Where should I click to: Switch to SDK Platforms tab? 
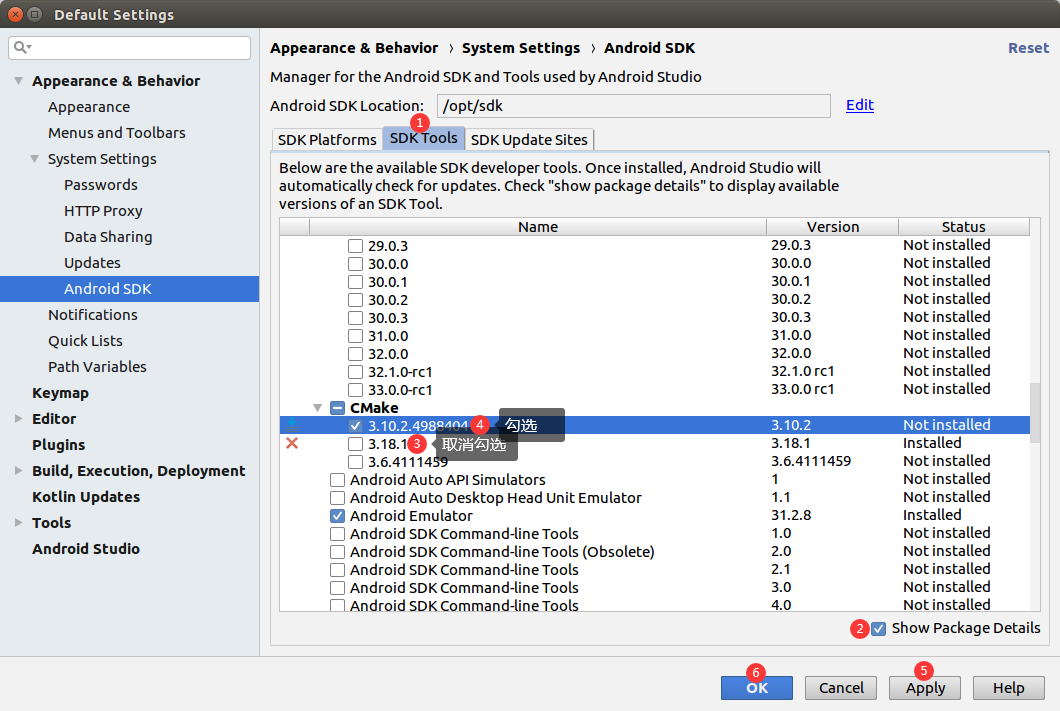[327, 140]
